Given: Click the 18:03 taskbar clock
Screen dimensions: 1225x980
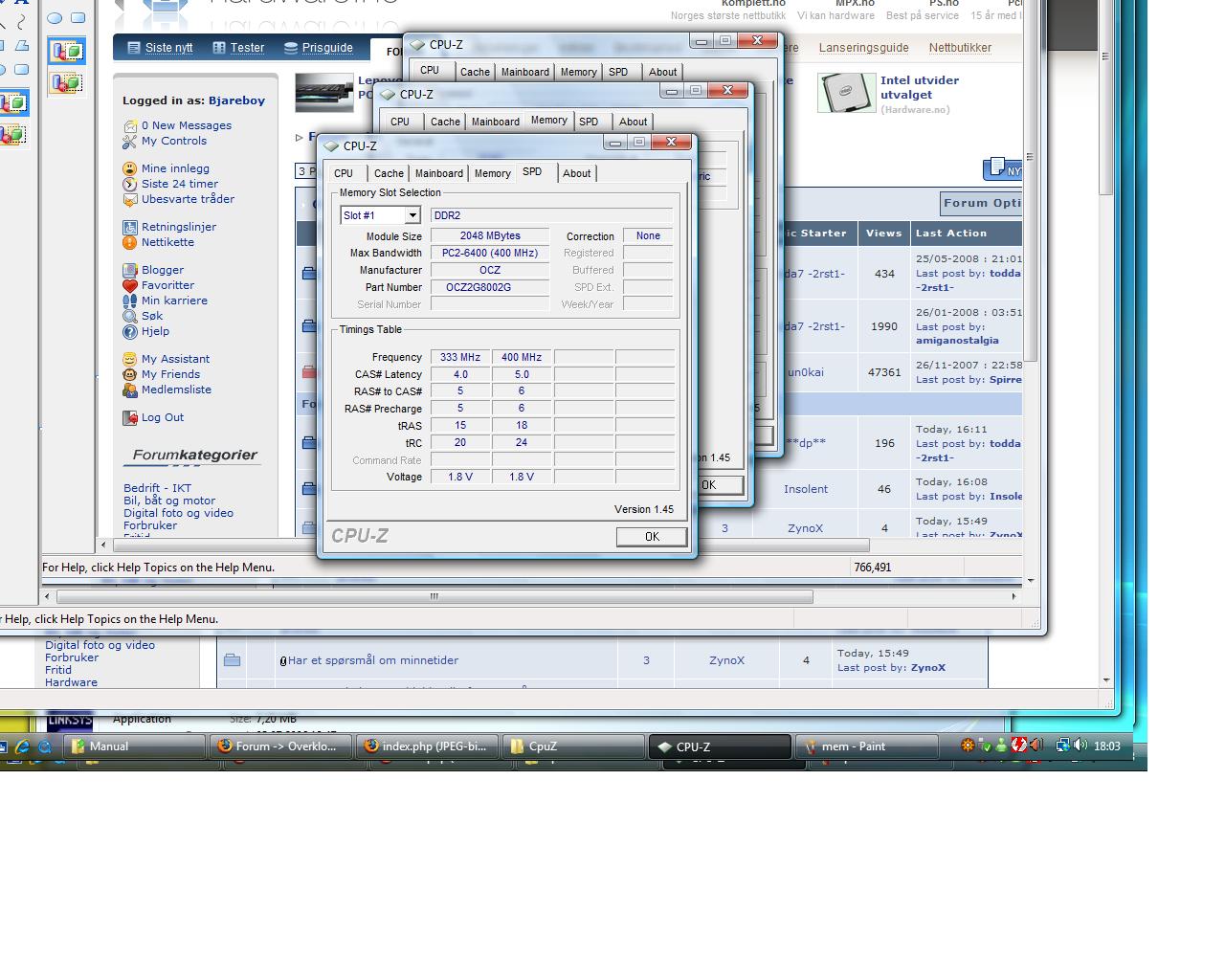Looking at the screenshot, I should click(1107, 746).
